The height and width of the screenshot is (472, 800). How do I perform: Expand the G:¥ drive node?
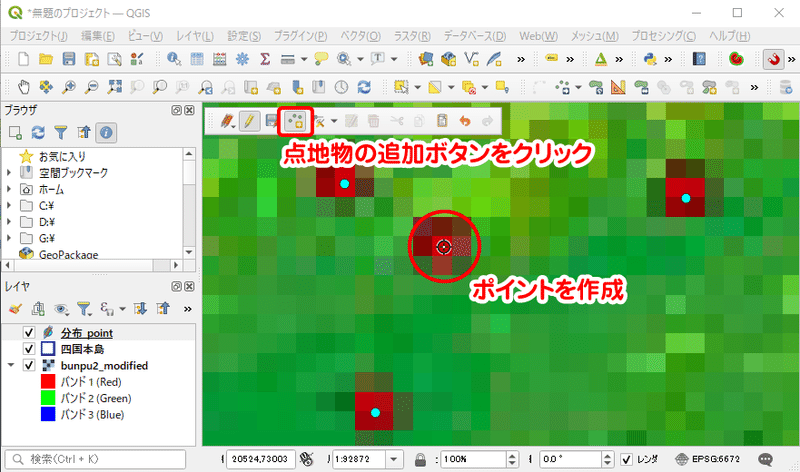click(x=9, y=238)
